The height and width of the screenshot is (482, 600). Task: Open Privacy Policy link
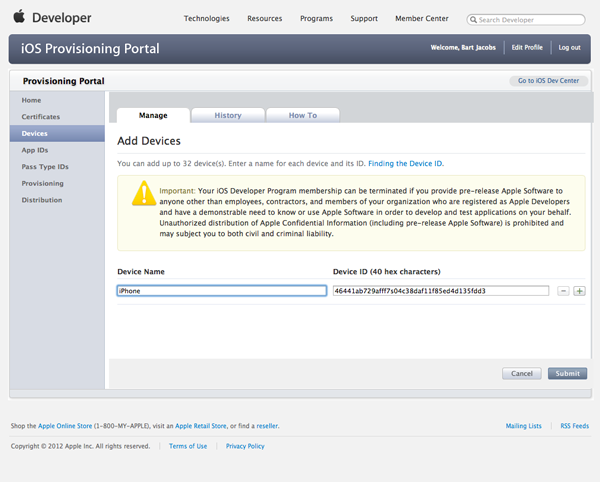[245, 446]
